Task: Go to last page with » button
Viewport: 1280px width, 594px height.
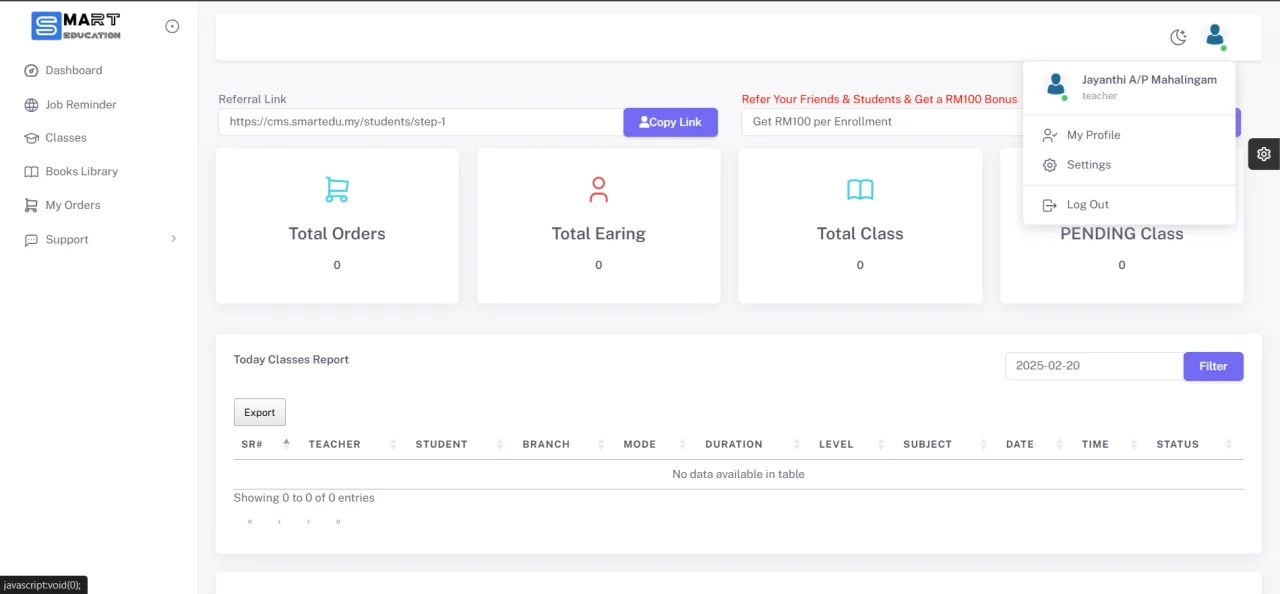Action: pos(338,522)
